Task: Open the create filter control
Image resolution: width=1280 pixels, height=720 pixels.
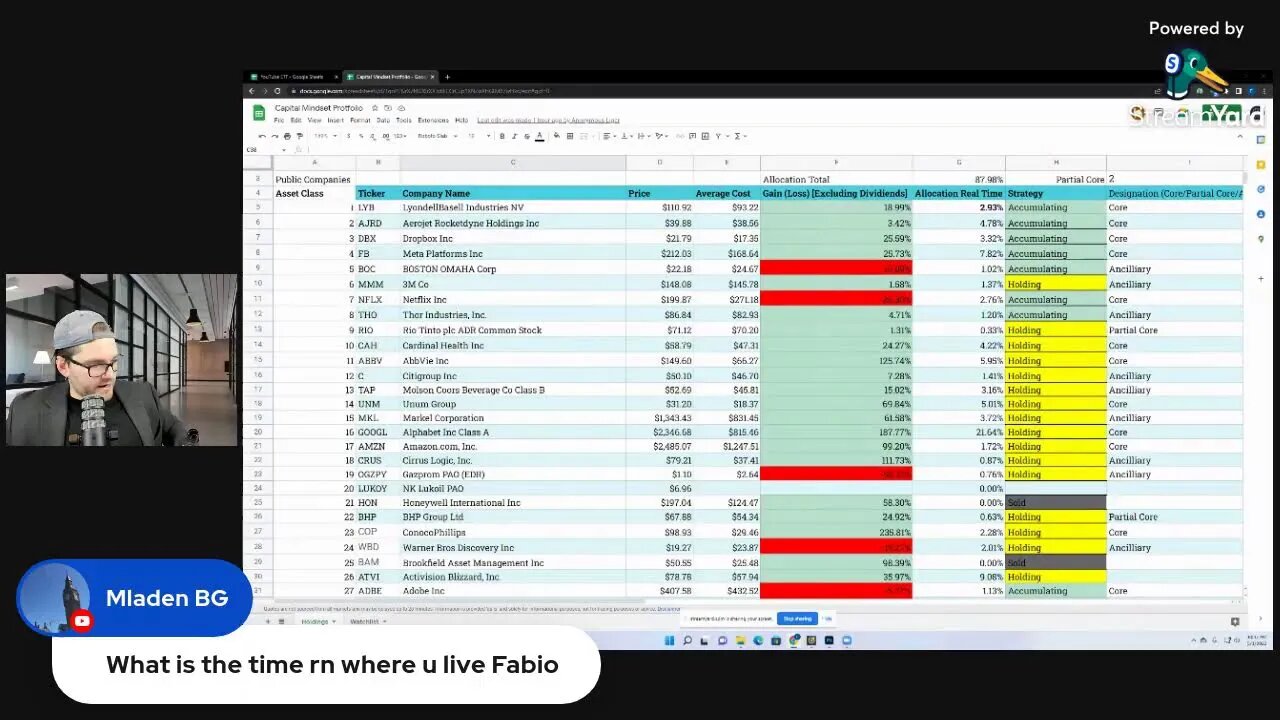Action: [x=720, y=136]
